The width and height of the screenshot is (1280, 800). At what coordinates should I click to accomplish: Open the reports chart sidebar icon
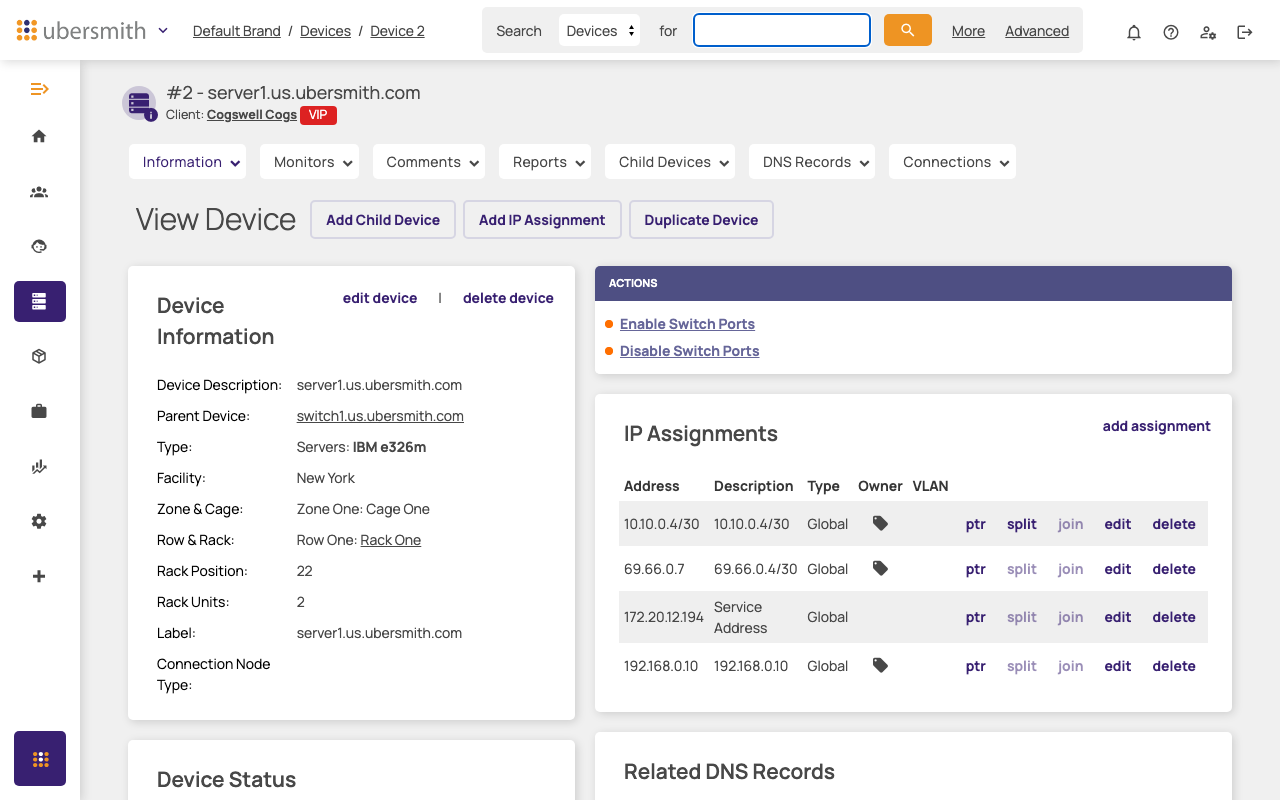pos(39,466)
